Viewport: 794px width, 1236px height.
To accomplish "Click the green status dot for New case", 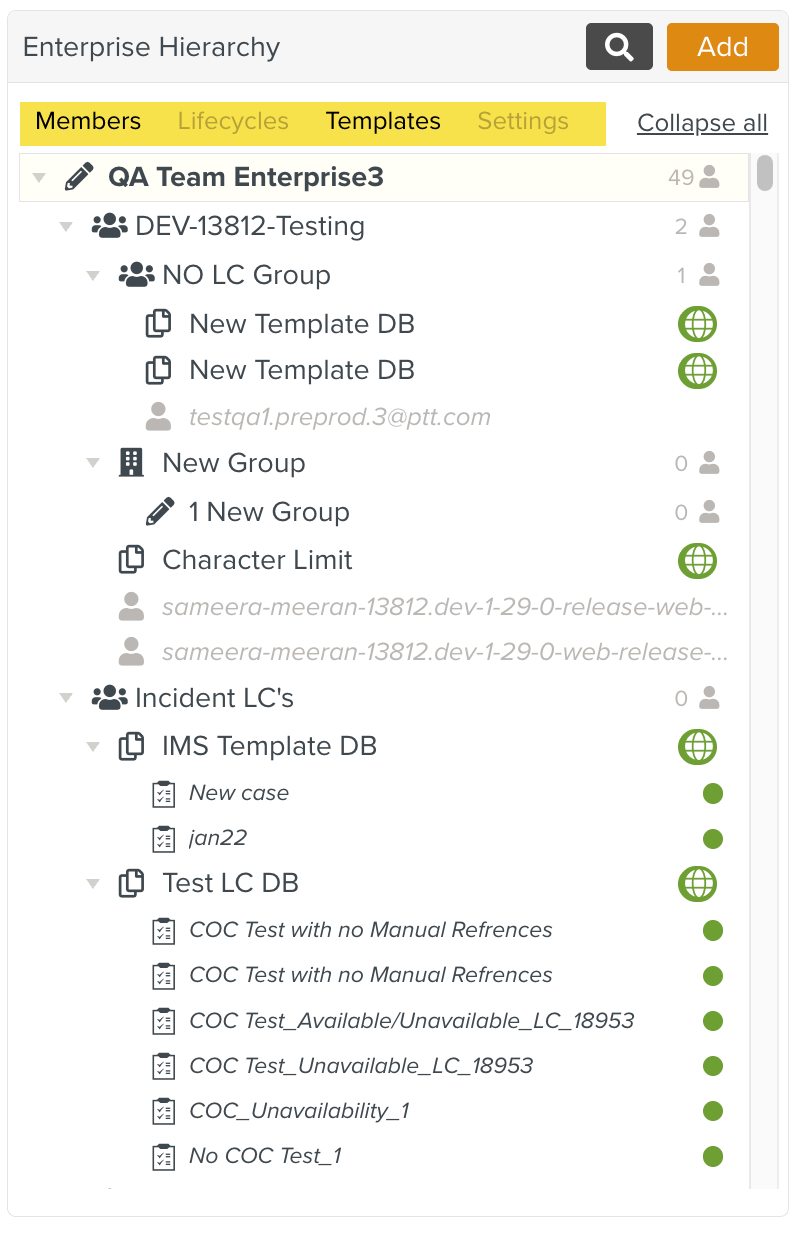I will (x=713, y=794).
